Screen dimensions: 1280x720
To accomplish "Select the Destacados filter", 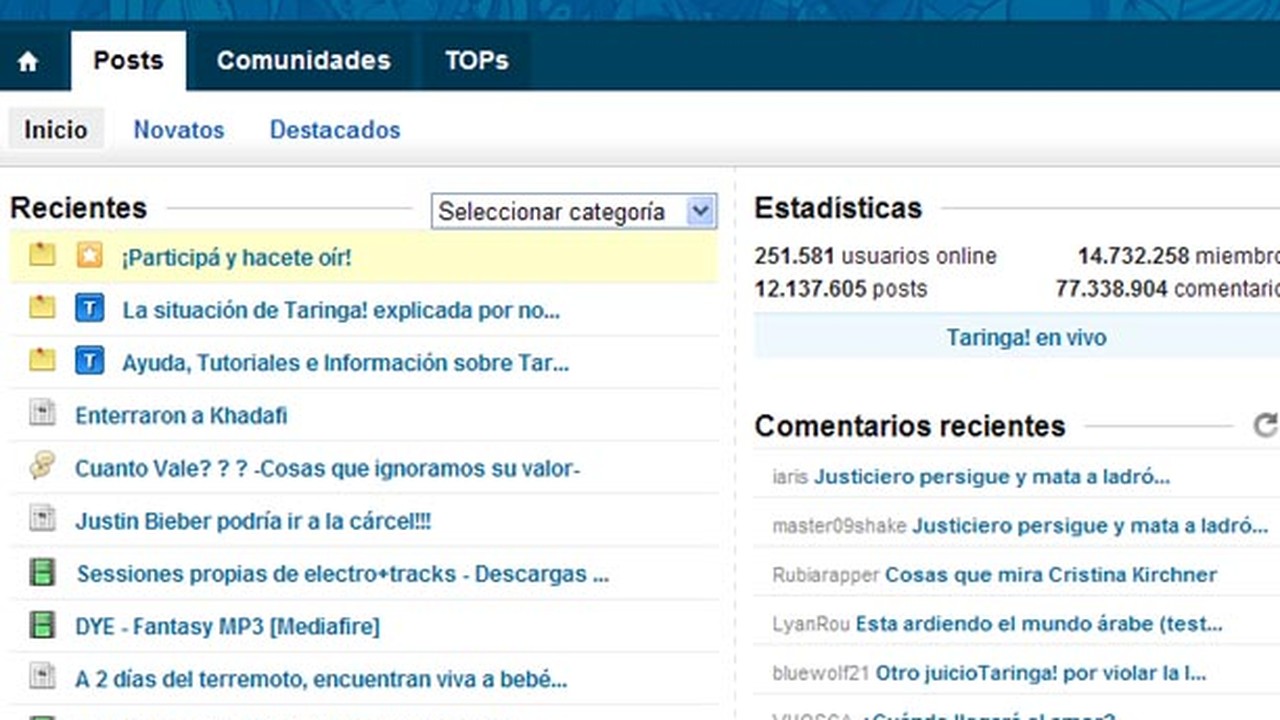I will (x=334, y=129).
